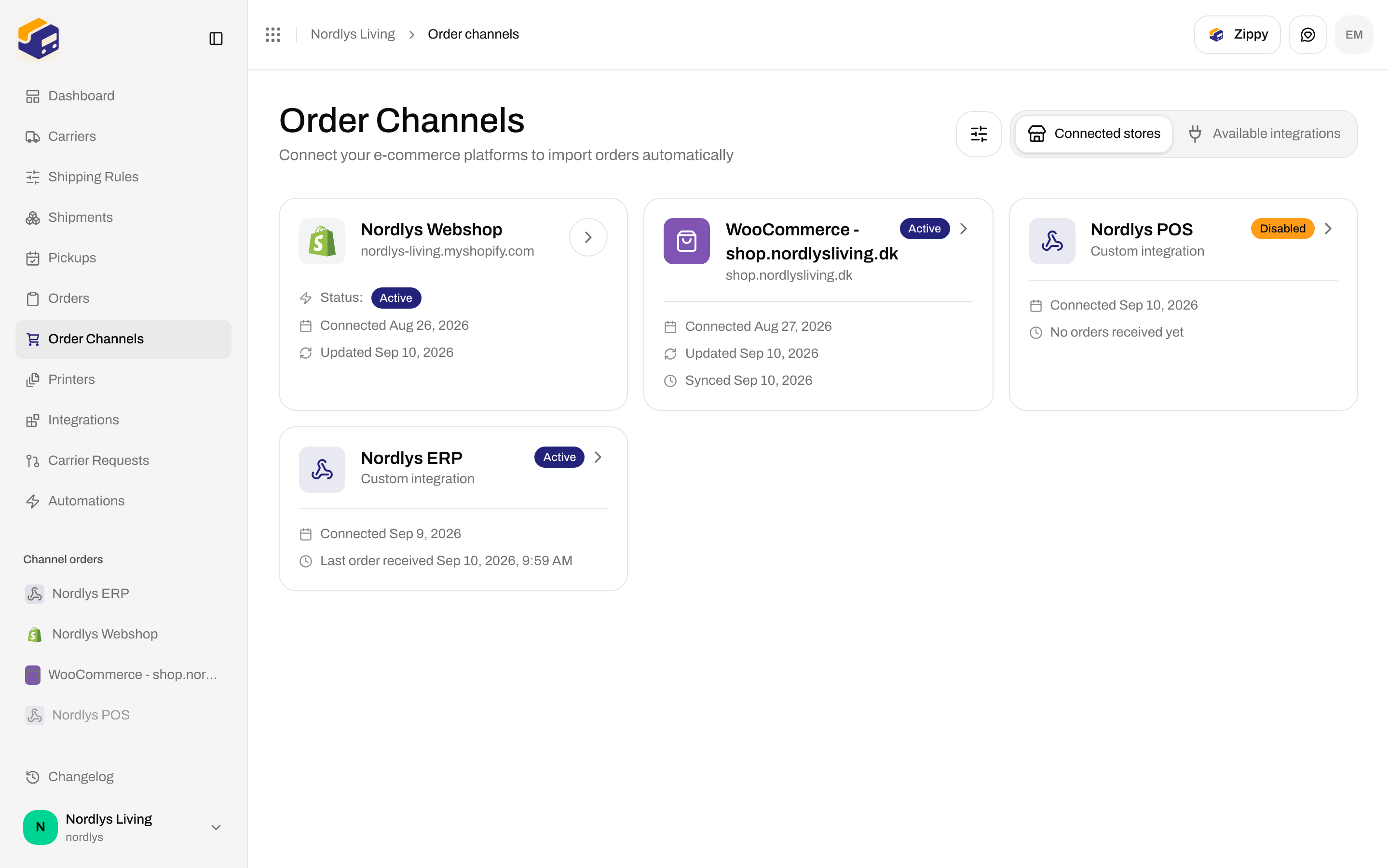Click the Shopify logo on Nordlys Webshop
Viewport: 1389px width, 868px height.
pos(322,241)
